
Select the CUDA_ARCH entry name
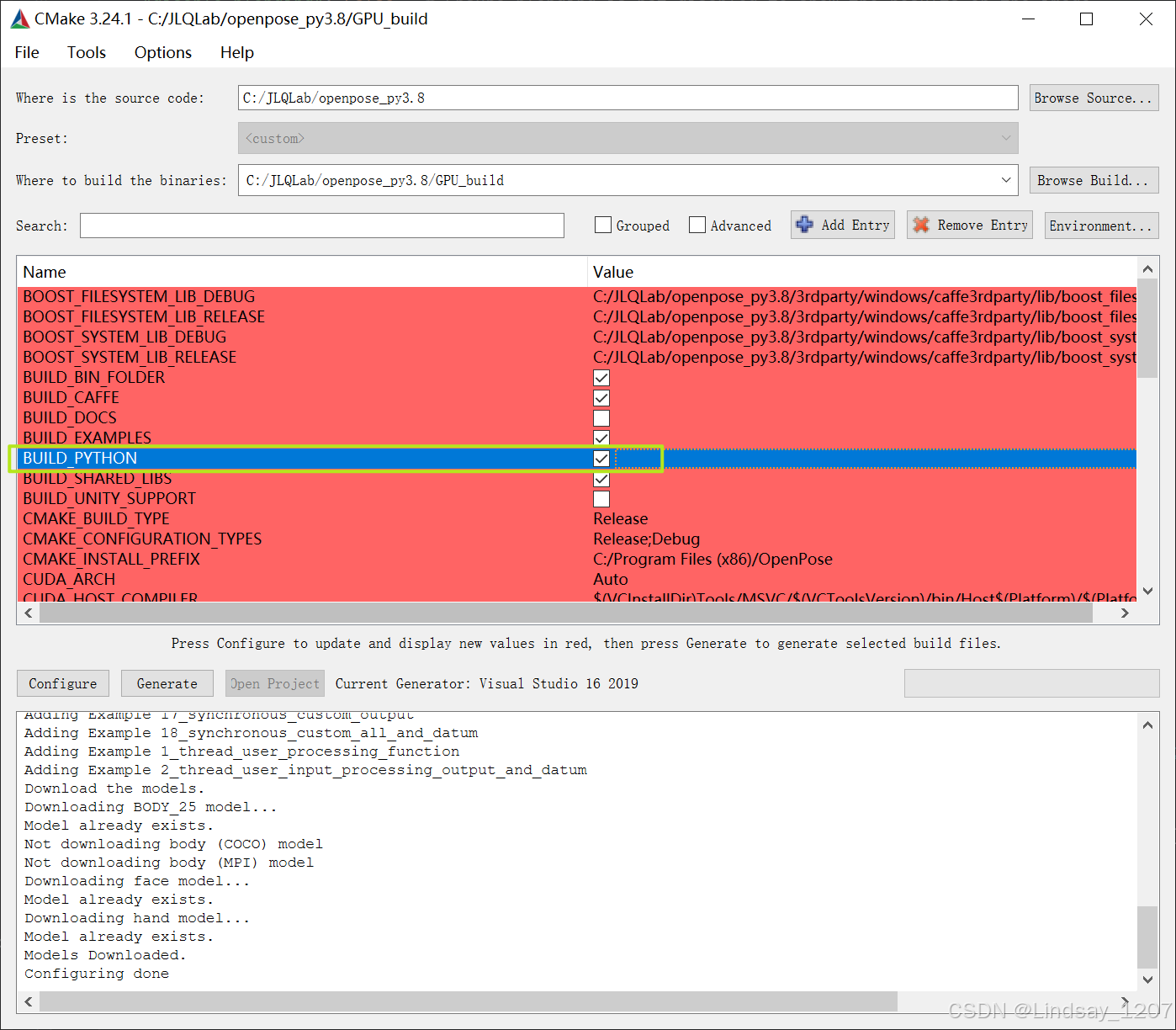[x=69, y=580]
